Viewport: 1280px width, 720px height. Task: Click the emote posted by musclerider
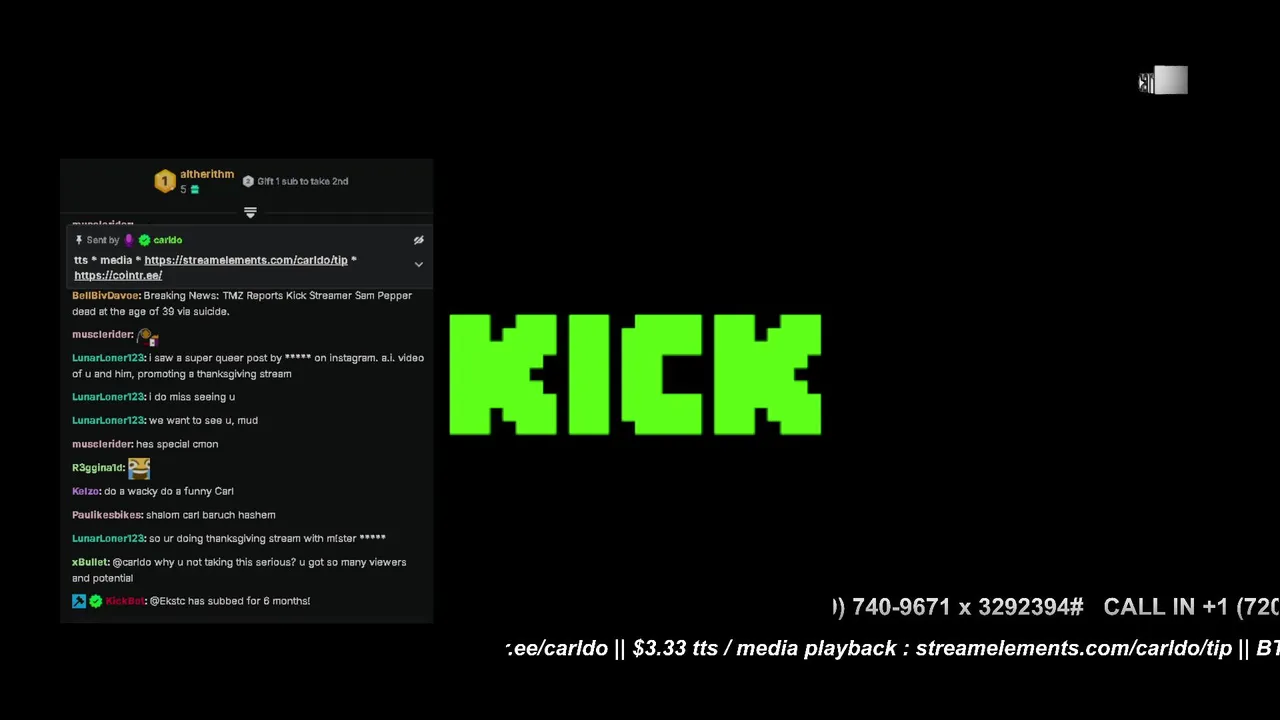coord(148,335)
